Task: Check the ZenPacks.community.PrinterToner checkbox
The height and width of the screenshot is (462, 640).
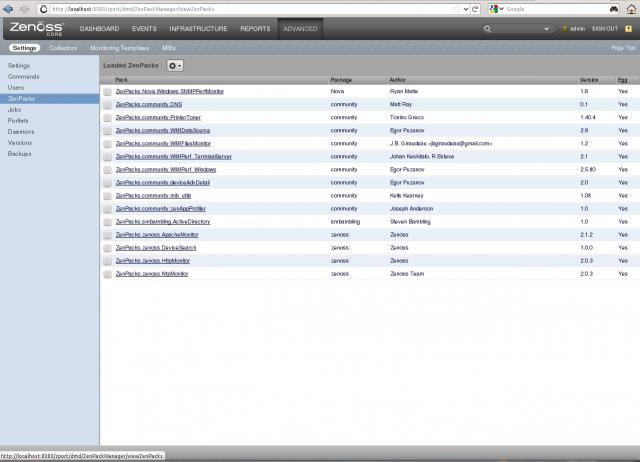Action: (x=107, y=118)
